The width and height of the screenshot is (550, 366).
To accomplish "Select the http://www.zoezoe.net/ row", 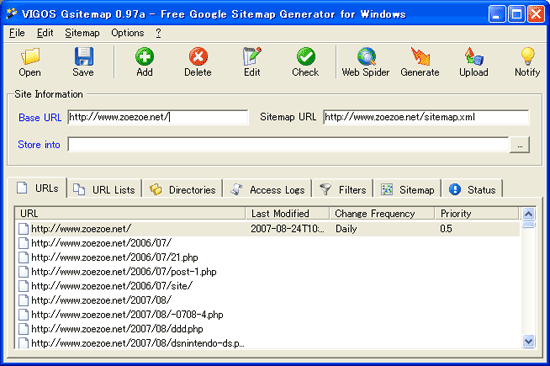I will [x=268, y=229].
